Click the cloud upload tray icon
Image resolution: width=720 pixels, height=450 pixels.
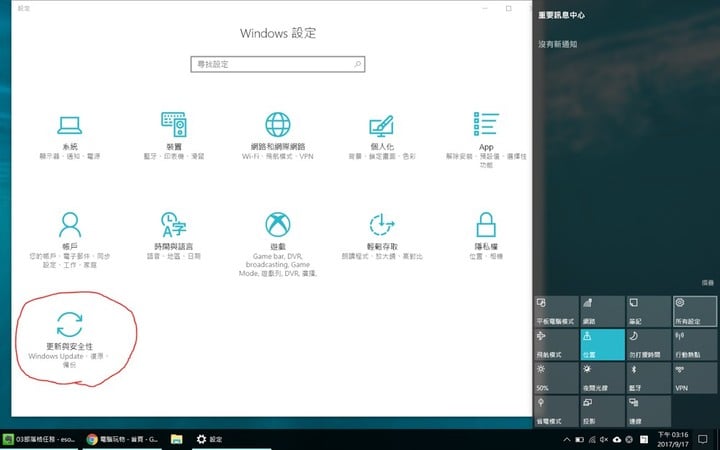pyautogui.click(x=617, y=439)
